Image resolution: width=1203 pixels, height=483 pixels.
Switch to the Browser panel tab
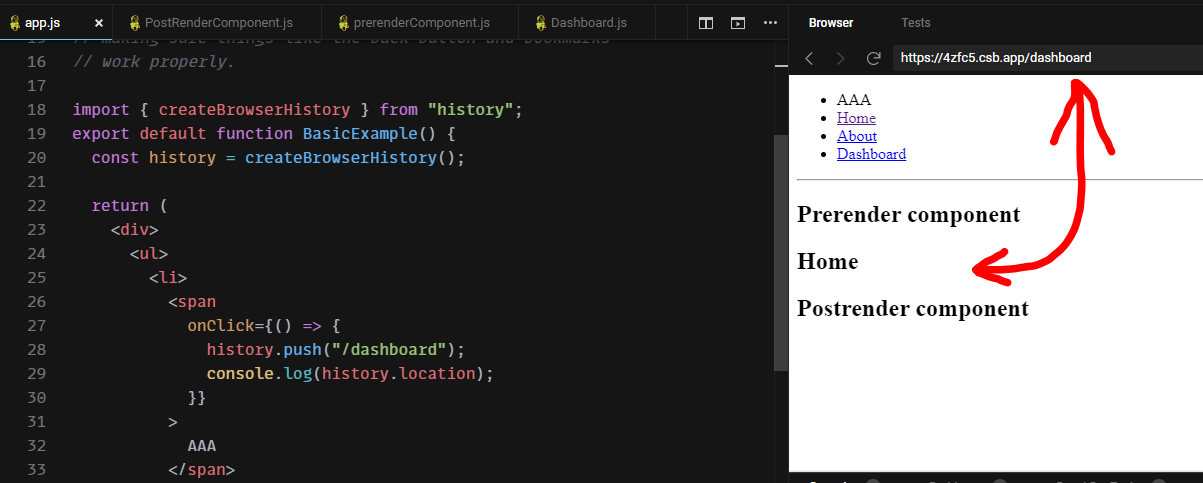[x=831, y=22]
